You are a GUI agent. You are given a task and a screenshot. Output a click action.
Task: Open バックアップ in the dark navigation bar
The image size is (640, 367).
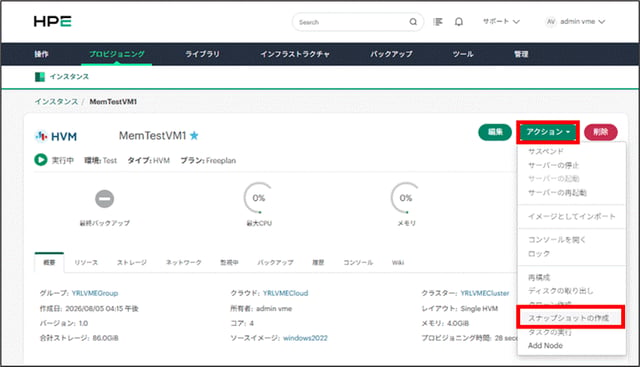[x=391, y=54]
